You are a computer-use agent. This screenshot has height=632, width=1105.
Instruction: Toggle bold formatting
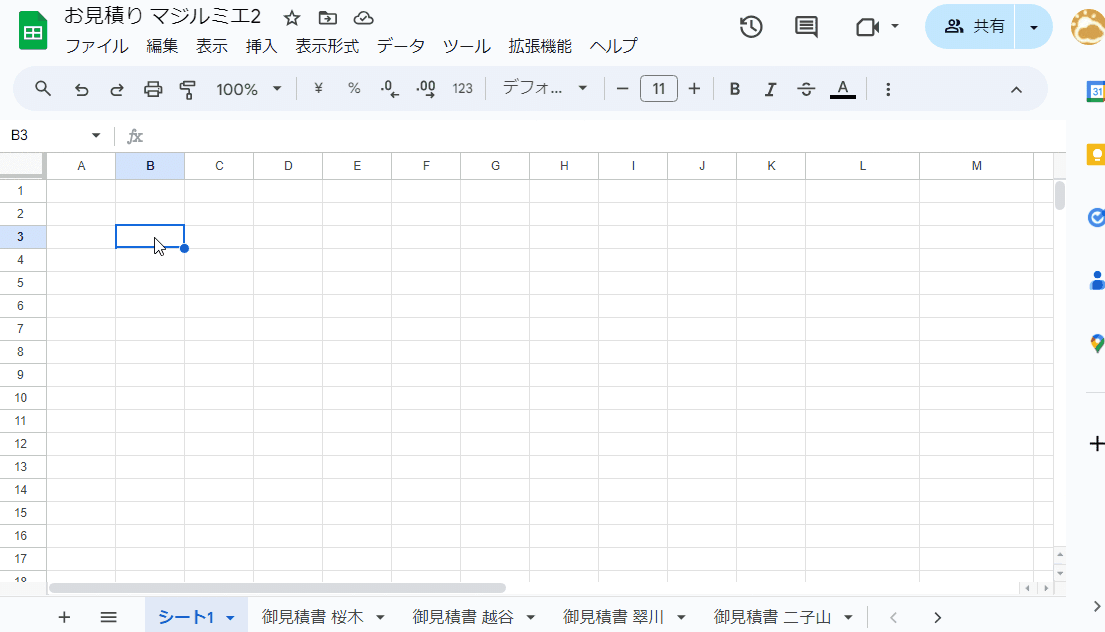734,89
